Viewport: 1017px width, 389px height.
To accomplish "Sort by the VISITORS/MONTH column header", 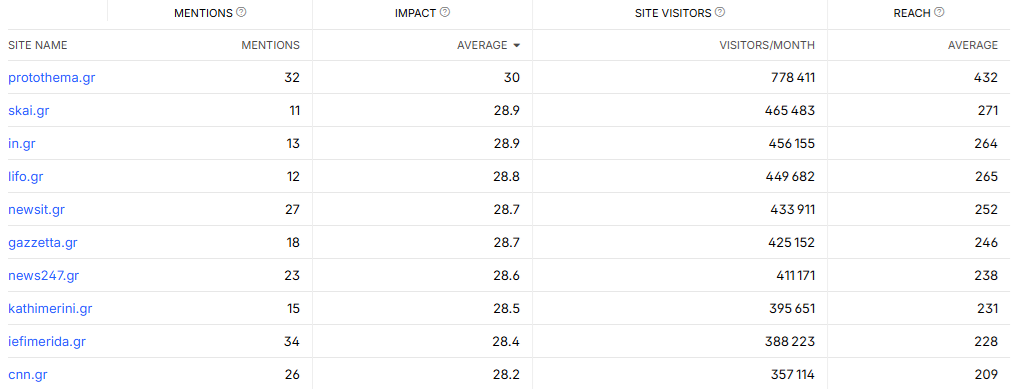I will click(x=767, y=45).
